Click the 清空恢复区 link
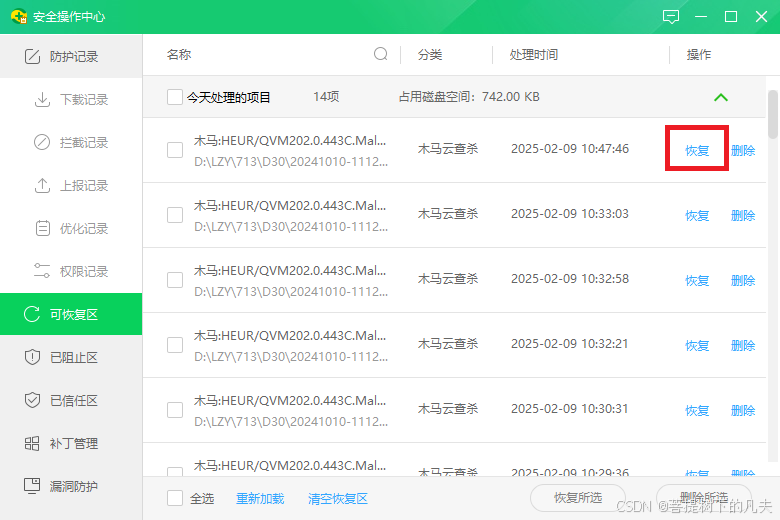 pyautogui.click(x=337, y=499)
